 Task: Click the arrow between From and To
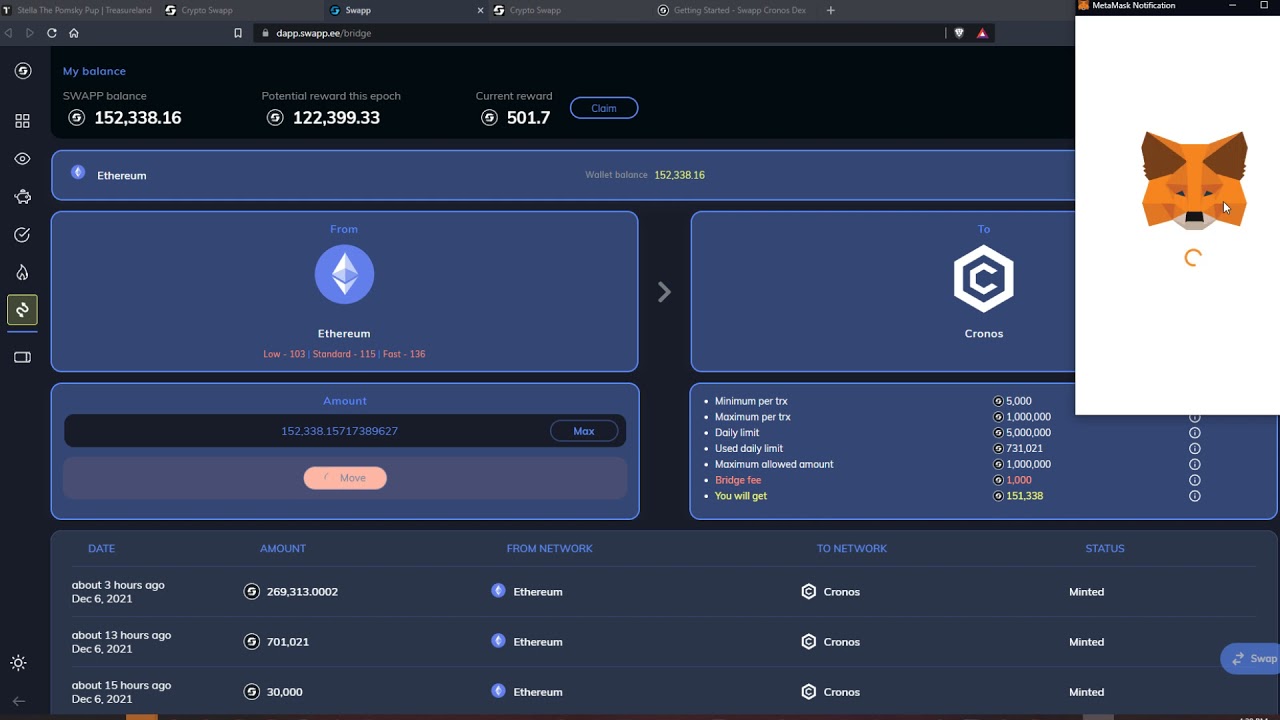[664, 292]
